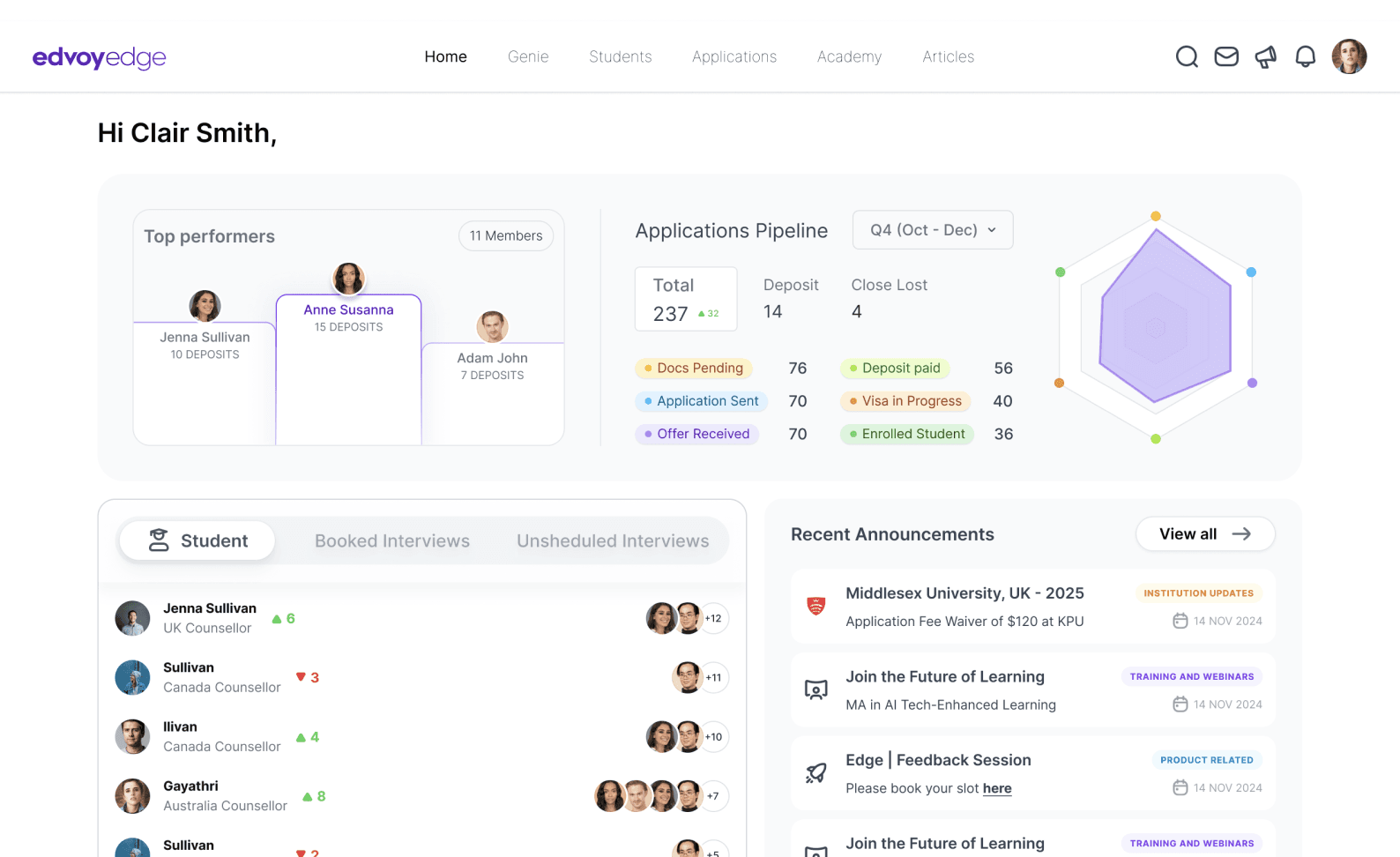Click the INSTITUTION UPDATES tag
The height and width of the screenshot is (857, 1400).
1198,593
